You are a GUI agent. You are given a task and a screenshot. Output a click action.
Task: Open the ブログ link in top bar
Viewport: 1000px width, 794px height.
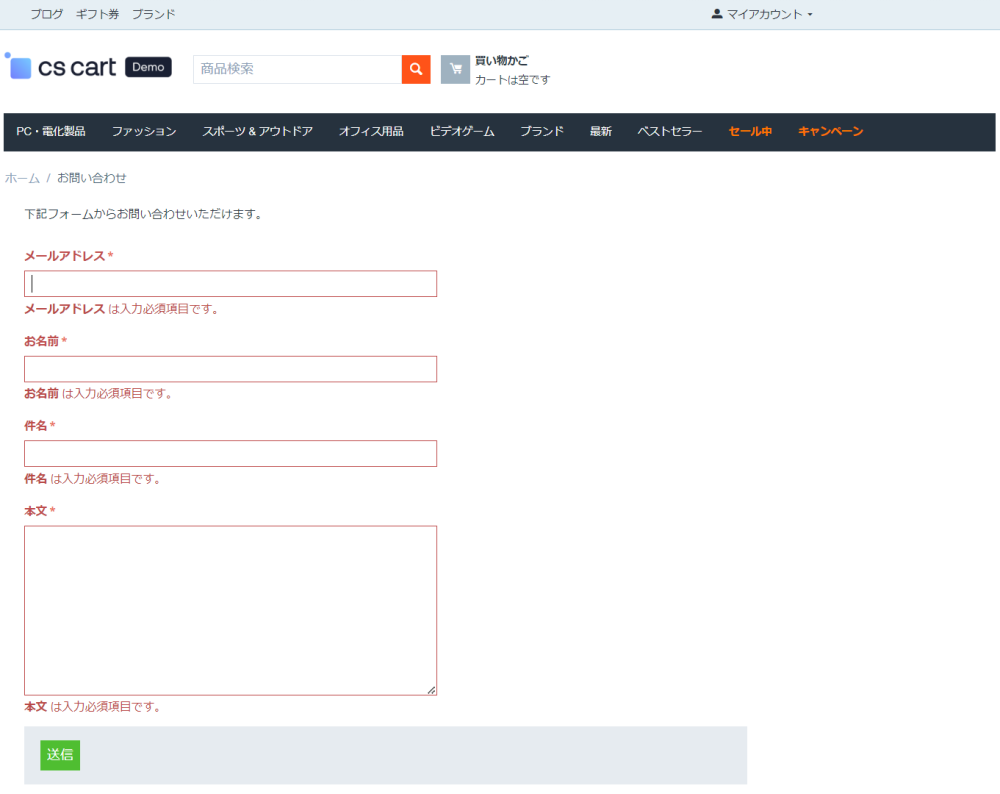click(x=47, y=14)
